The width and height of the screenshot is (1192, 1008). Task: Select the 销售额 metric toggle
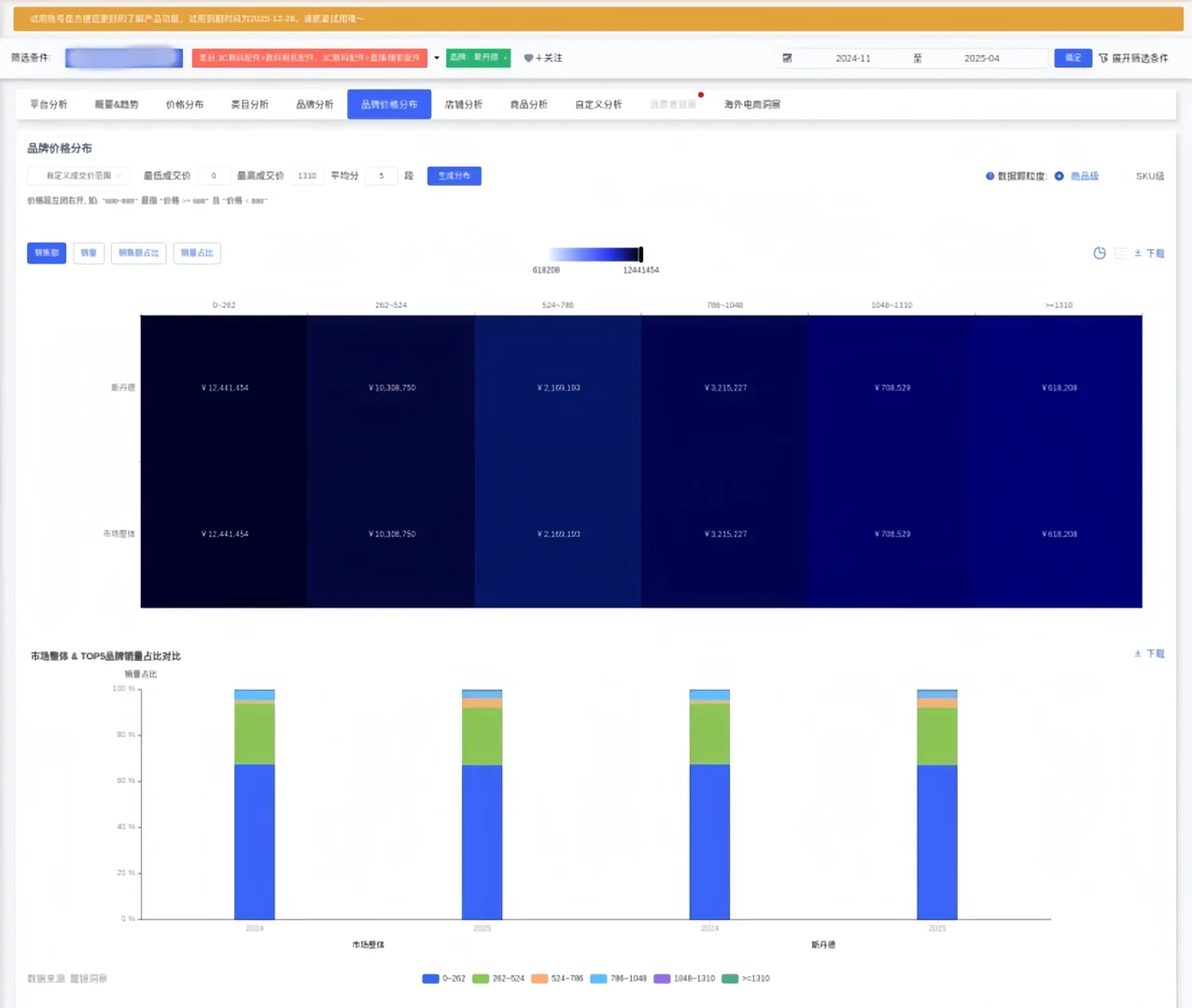[47, 253]
